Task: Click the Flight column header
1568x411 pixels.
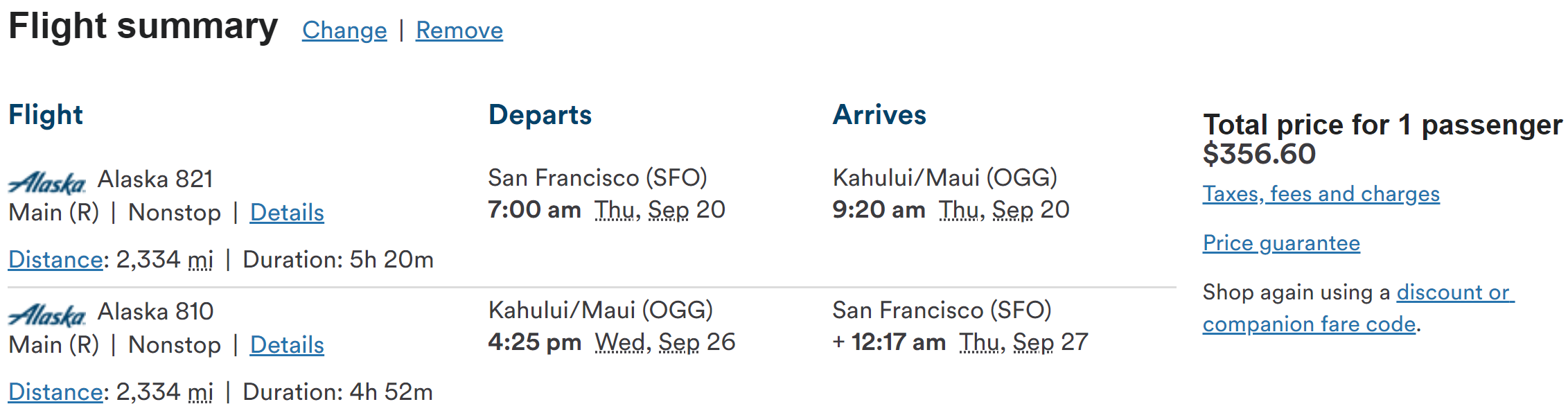Action: point(46,115)
